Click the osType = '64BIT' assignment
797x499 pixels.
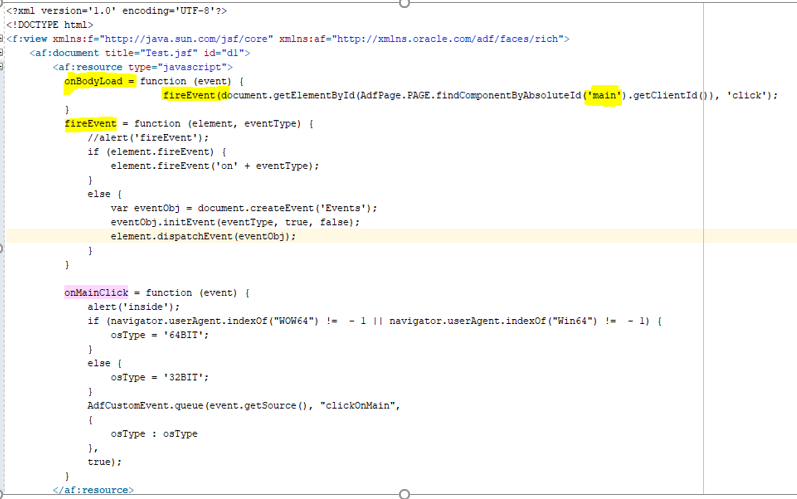pos(160,335)
